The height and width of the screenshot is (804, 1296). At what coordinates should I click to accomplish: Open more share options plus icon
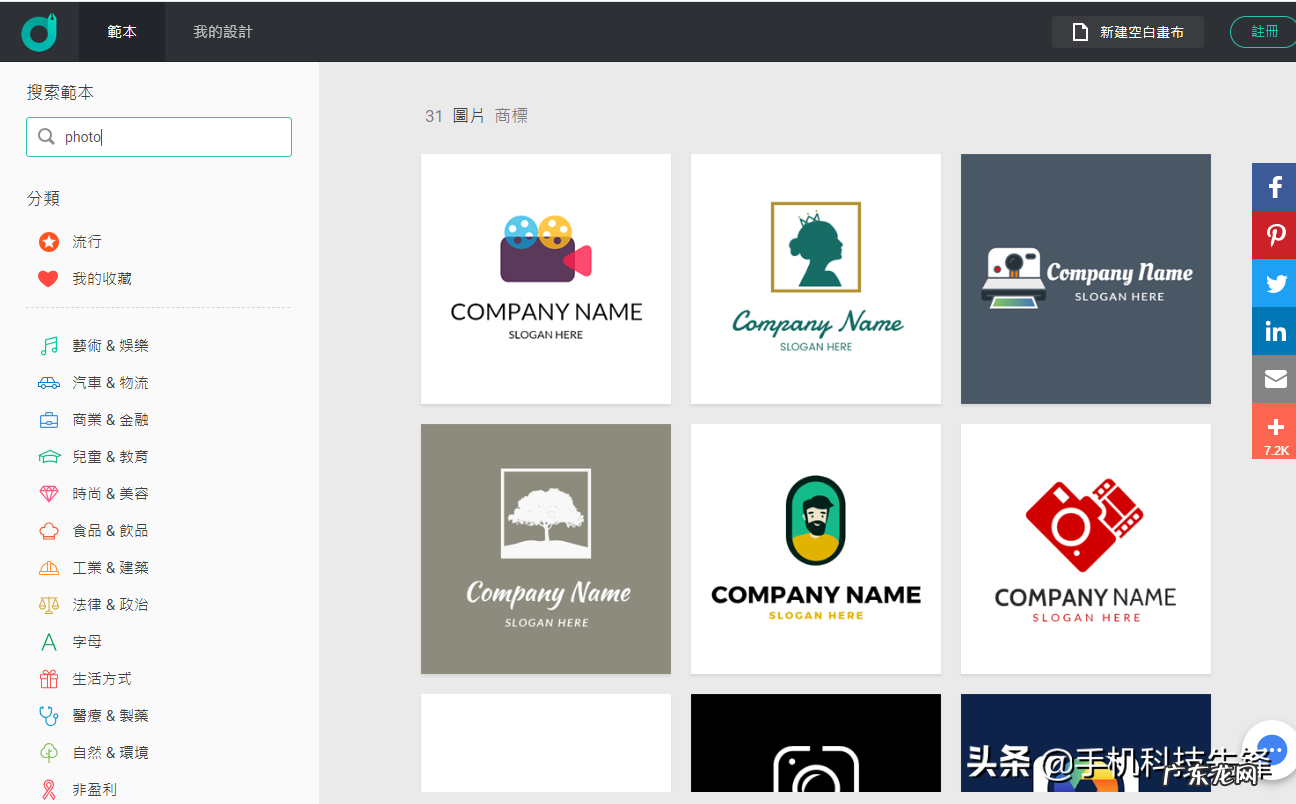coord(1274,430)
